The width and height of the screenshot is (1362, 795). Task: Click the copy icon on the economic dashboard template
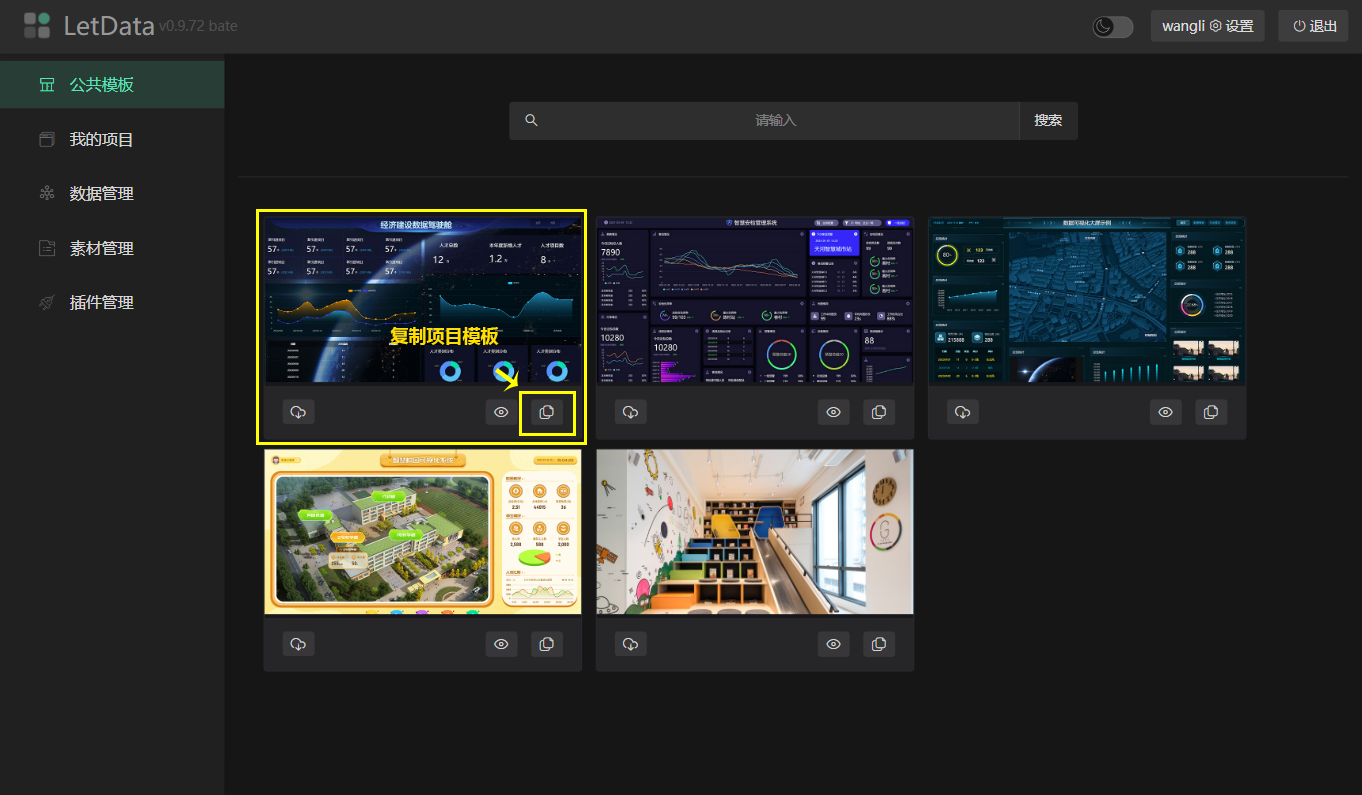point(547,412)
